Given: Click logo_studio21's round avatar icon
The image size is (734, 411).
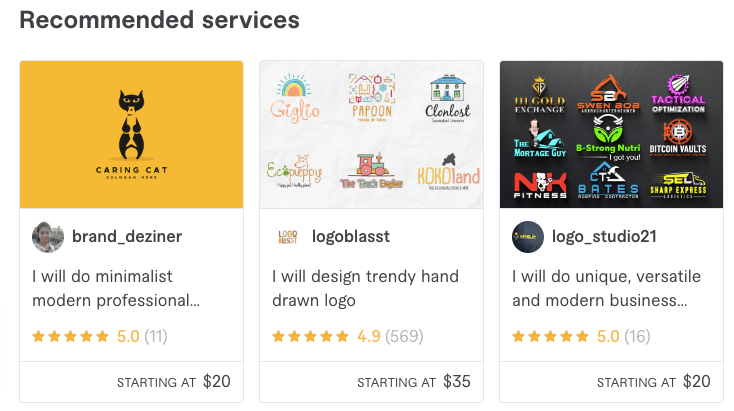Looking at the screenshot, I should (527, 237).
